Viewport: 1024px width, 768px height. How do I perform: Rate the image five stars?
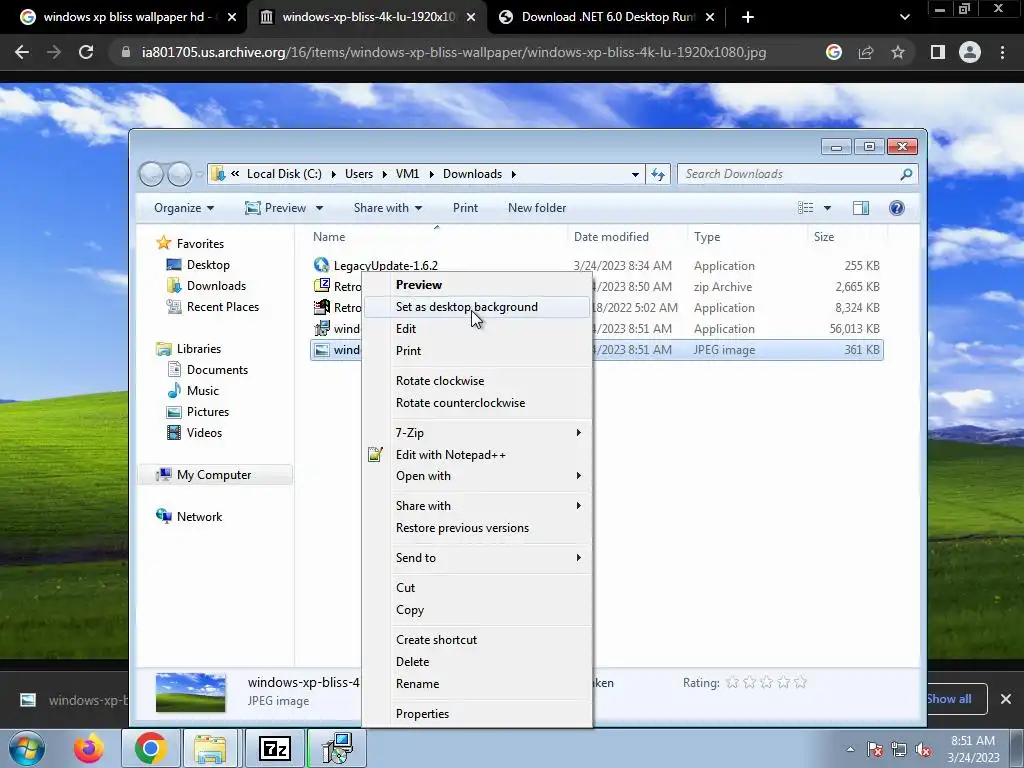coord(801,682)
